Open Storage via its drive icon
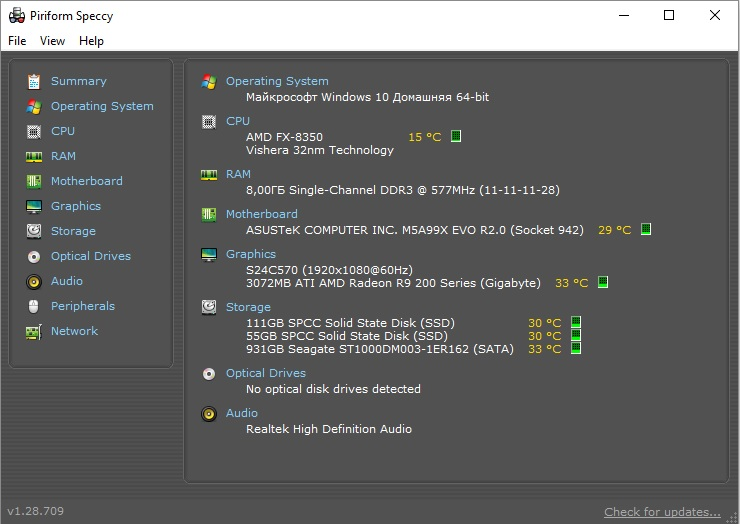Screen dimensions: 740x524 point(34,231)
